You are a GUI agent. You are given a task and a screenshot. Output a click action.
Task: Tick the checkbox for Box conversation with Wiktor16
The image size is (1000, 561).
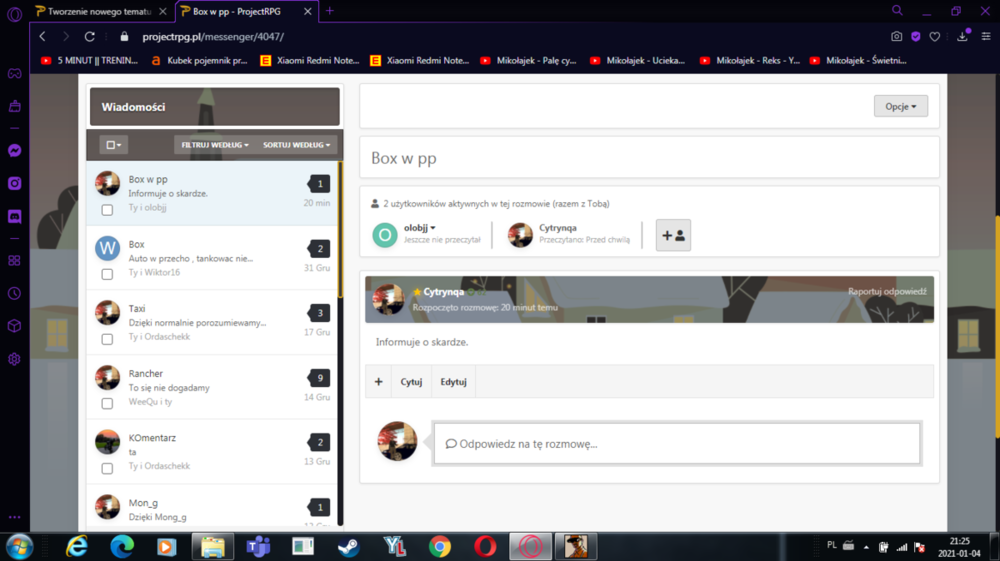[x=107, y=274]
